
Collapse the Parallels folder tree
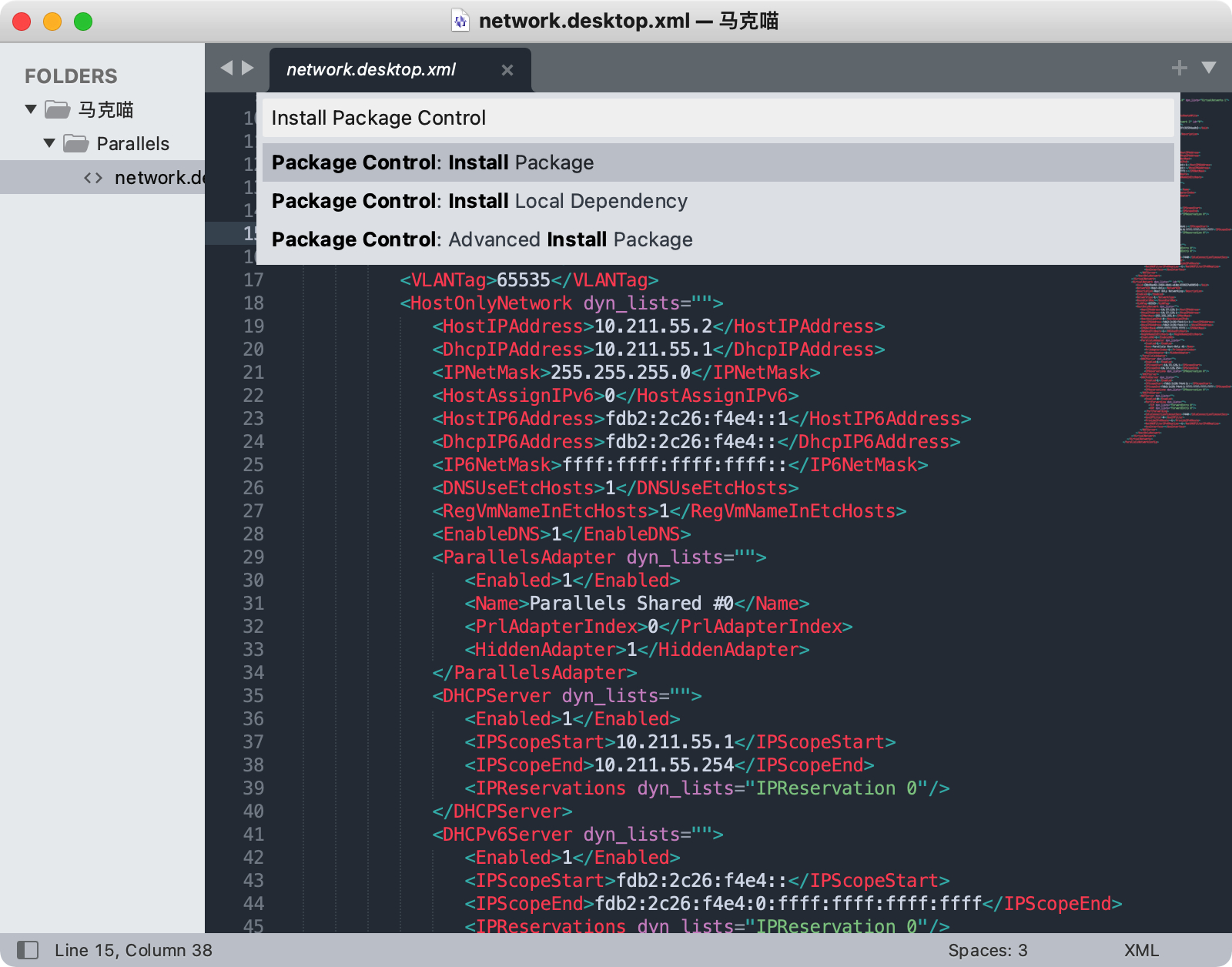pos(49,143)
